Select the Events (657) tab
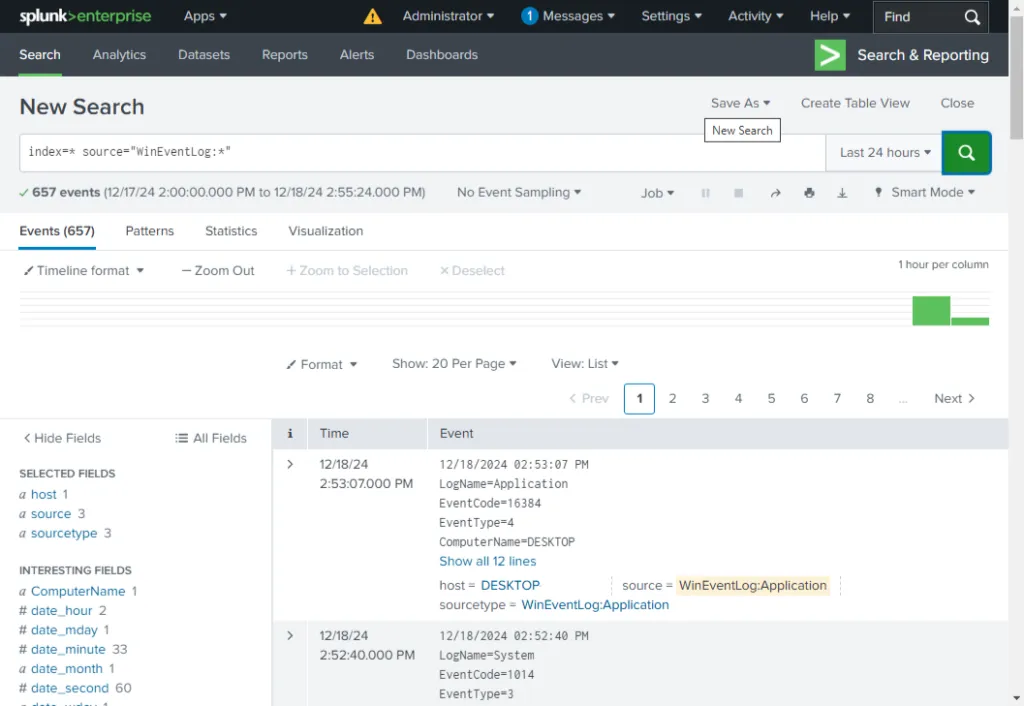Image resolution: width=1024 pixels, height=706 pixels. pyautogui.click(x=57, y=231)
